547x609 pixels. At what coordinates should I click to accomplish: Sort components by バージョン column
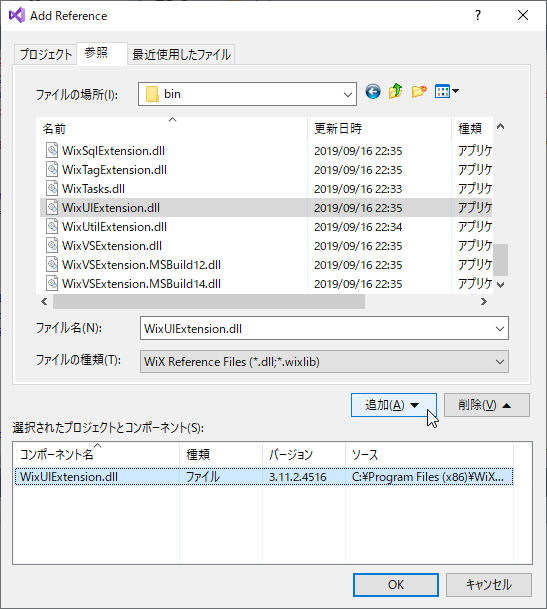(304, 454)
